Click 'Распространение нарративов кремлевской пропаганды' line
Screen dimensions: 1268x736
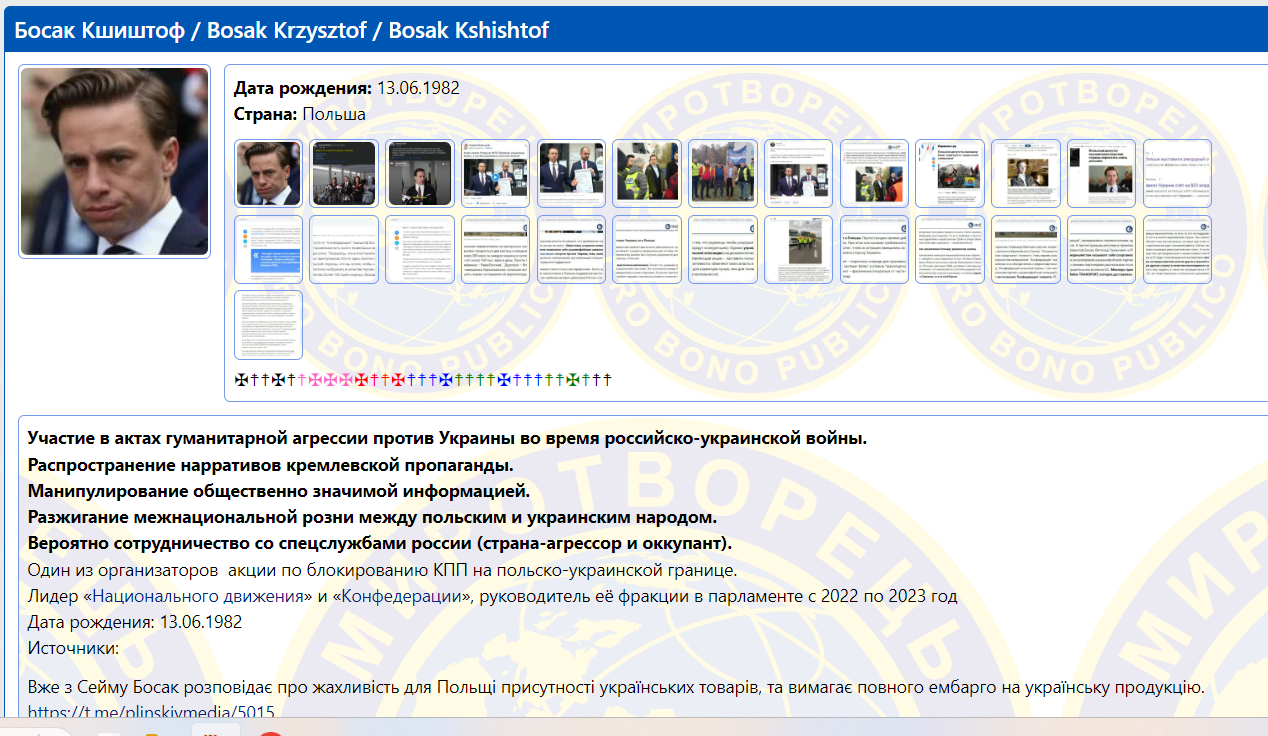click(271, 465)
